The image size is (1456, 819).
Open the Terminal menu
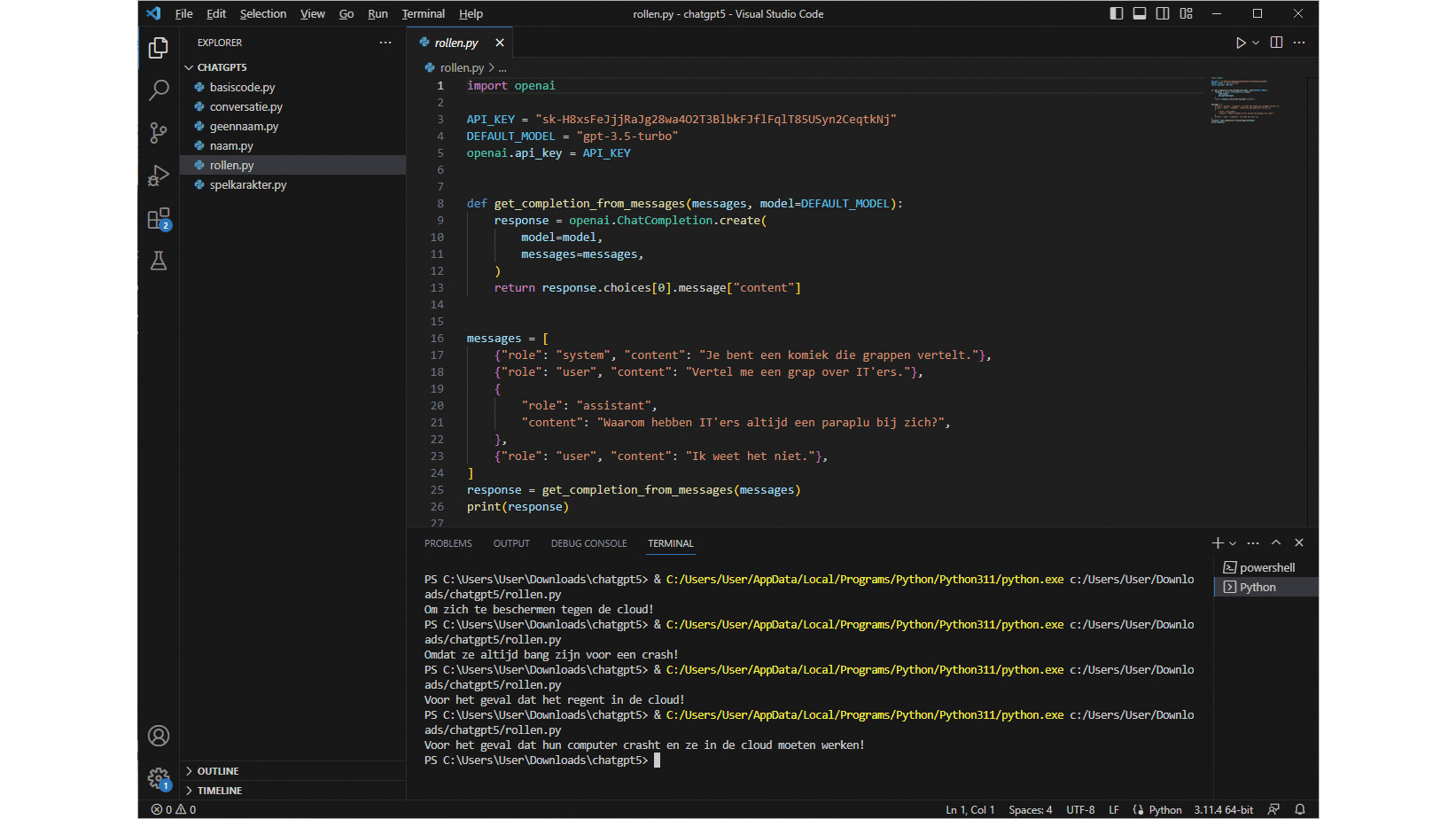coord(423,13)
